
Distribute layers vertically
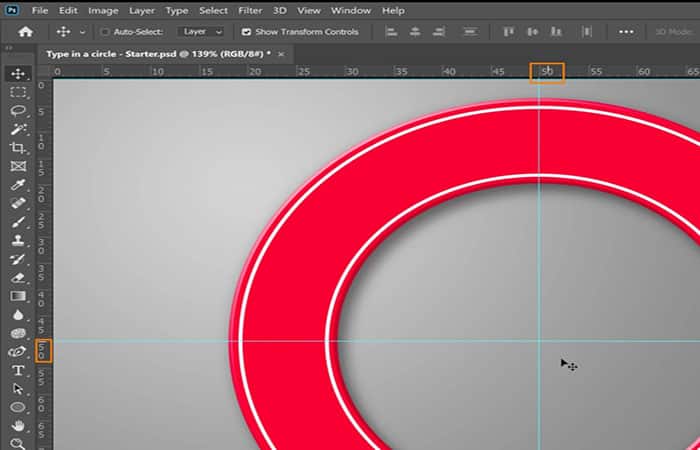pyautogui.click(x=469, y=32)
